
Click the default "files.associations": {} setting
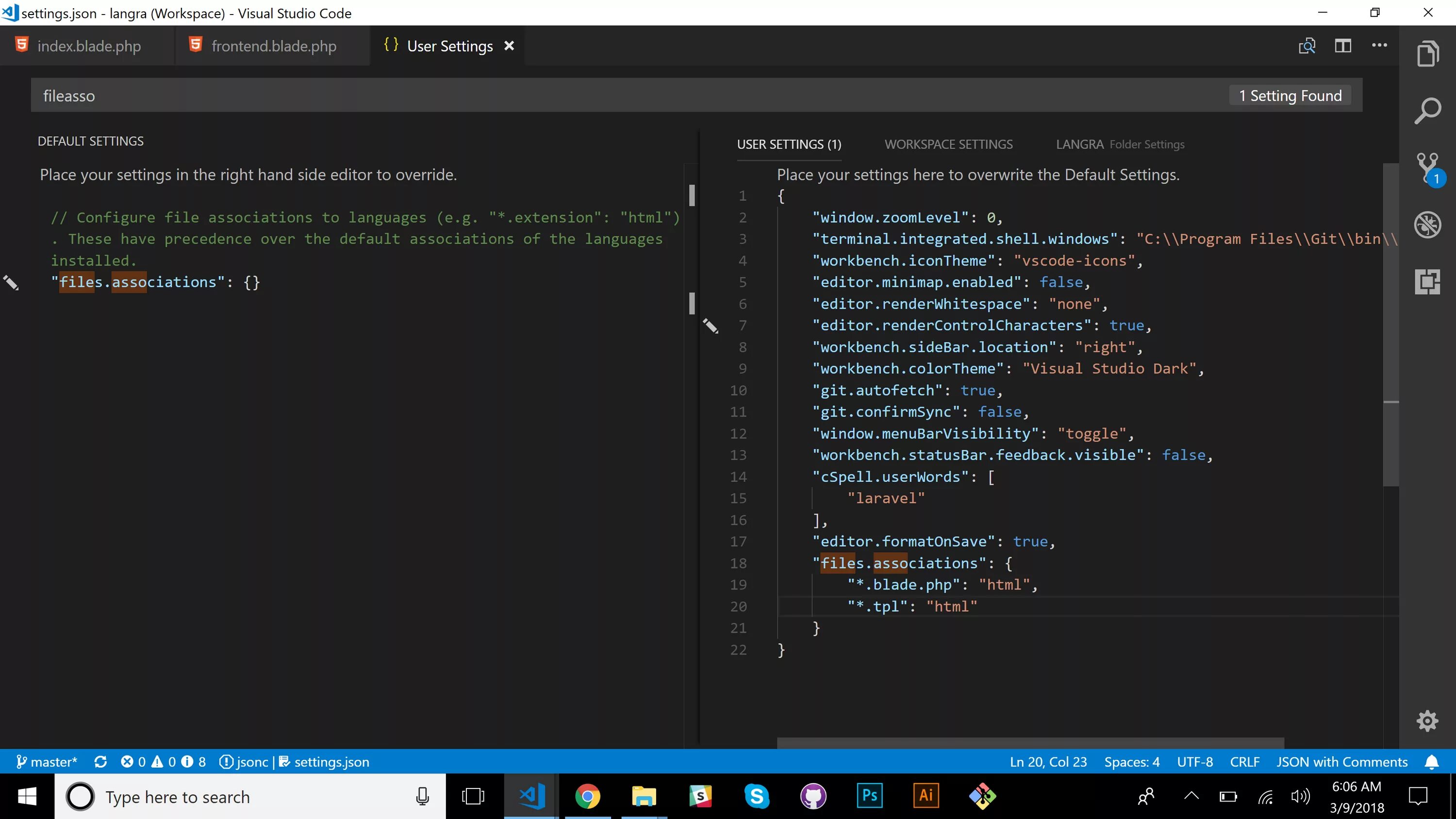pos(155,282)
